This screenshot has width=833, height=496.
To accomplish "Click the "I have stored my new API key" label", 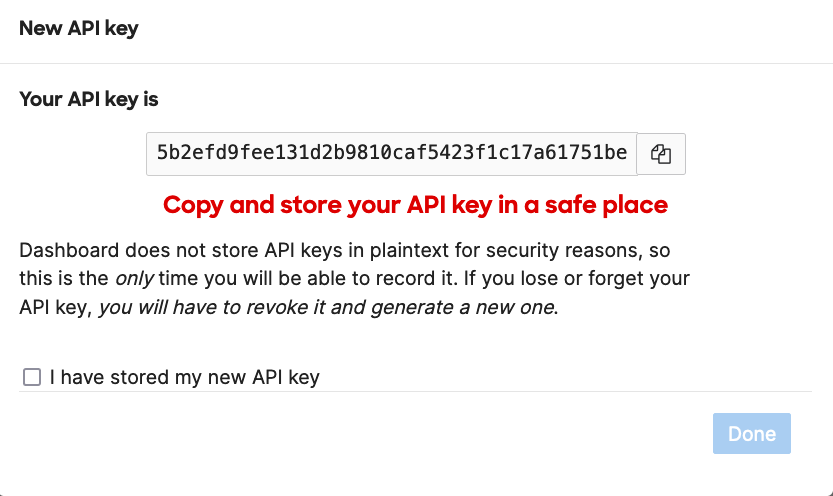I will [184, 377].
